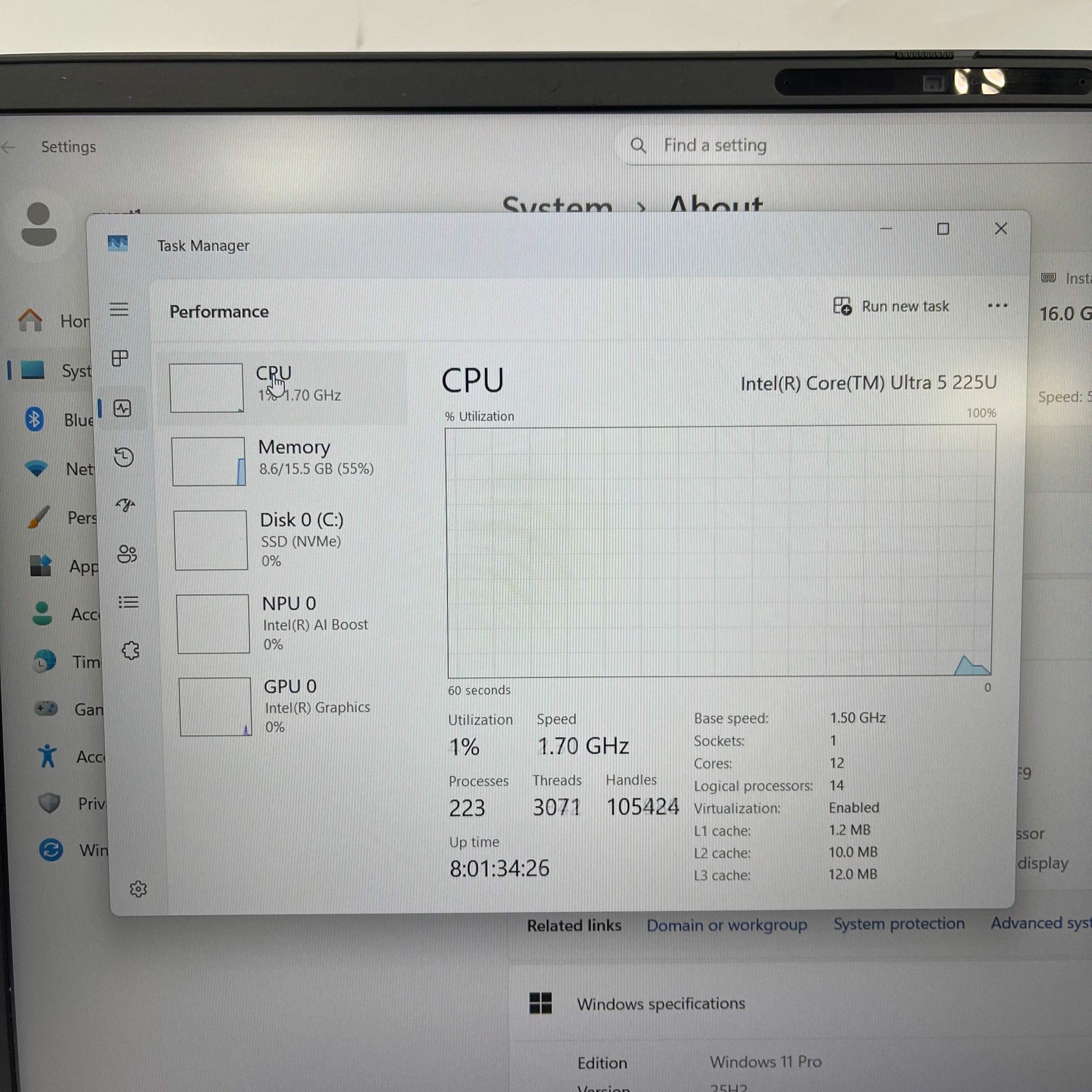Image resolution: width=1092 pixels, height=1092 pixels.
Task: Click the System breadcrumb in Settings
Action: click(557, 203)
